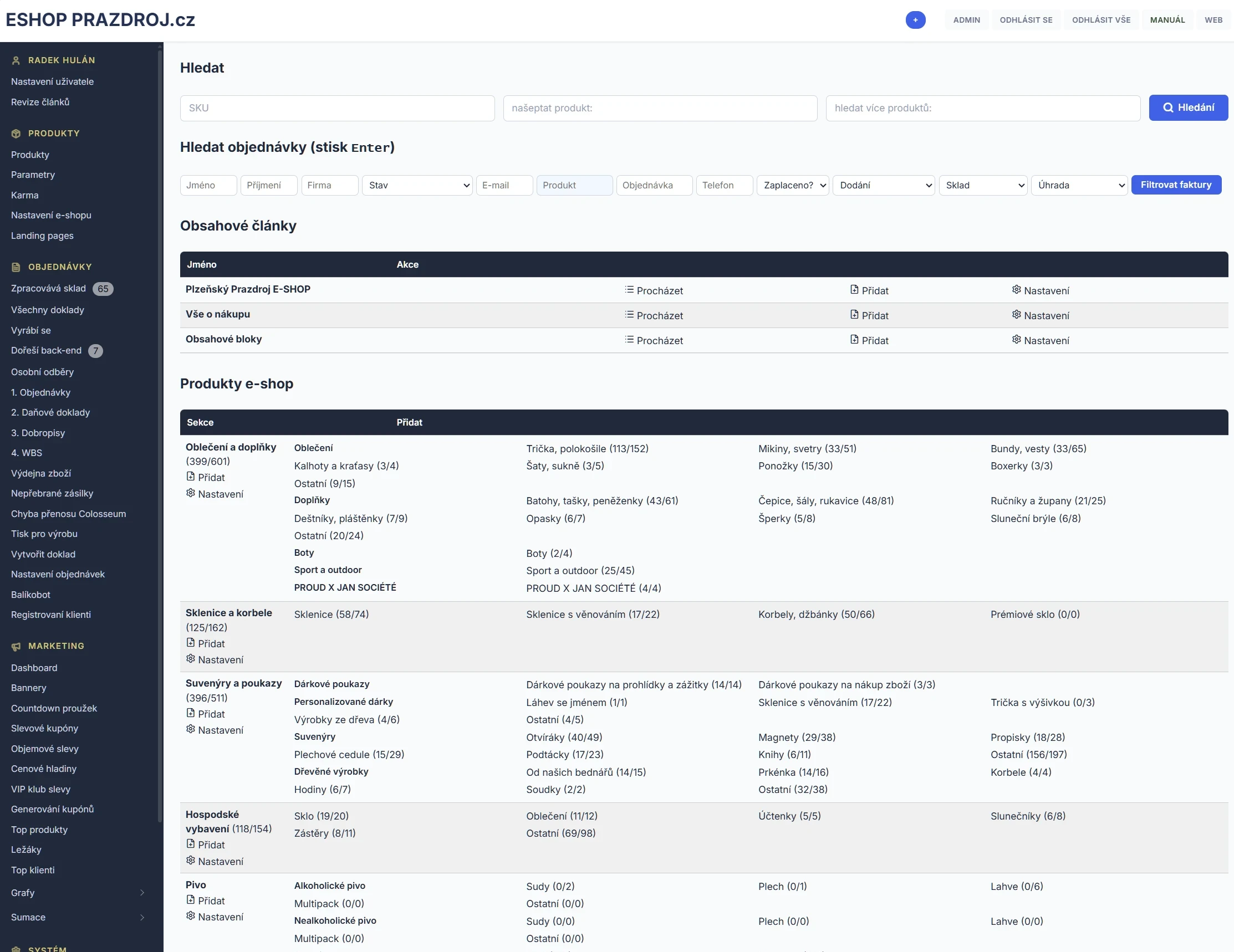1234x952 pixels.
Task: Click the list icon for Obsahové bloky
Action: click(x=629, y=339)
